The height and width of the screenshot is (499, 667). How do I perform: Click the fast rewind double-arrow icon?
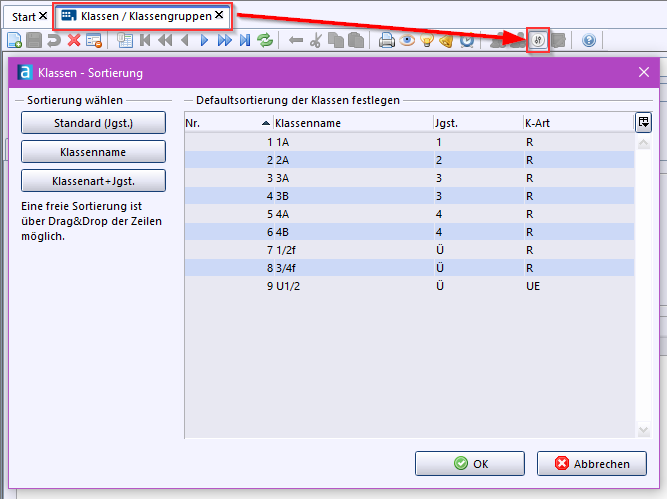165,40
